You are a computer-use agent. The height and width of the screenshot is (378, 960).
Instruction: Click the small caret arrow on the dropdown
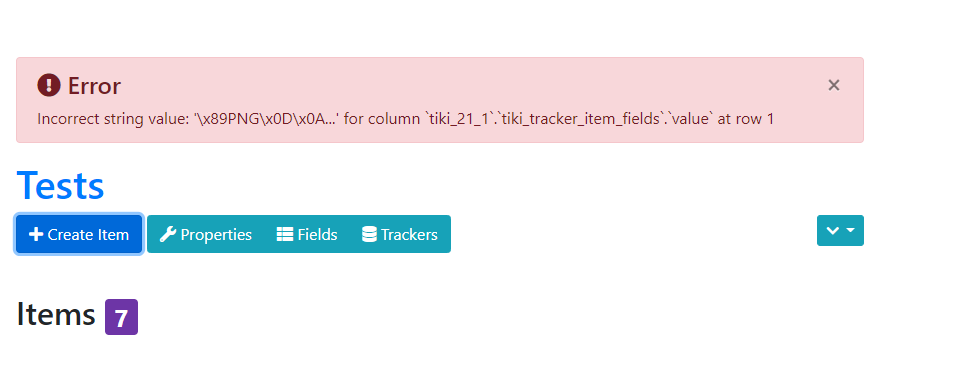click(x=850, y=230)
